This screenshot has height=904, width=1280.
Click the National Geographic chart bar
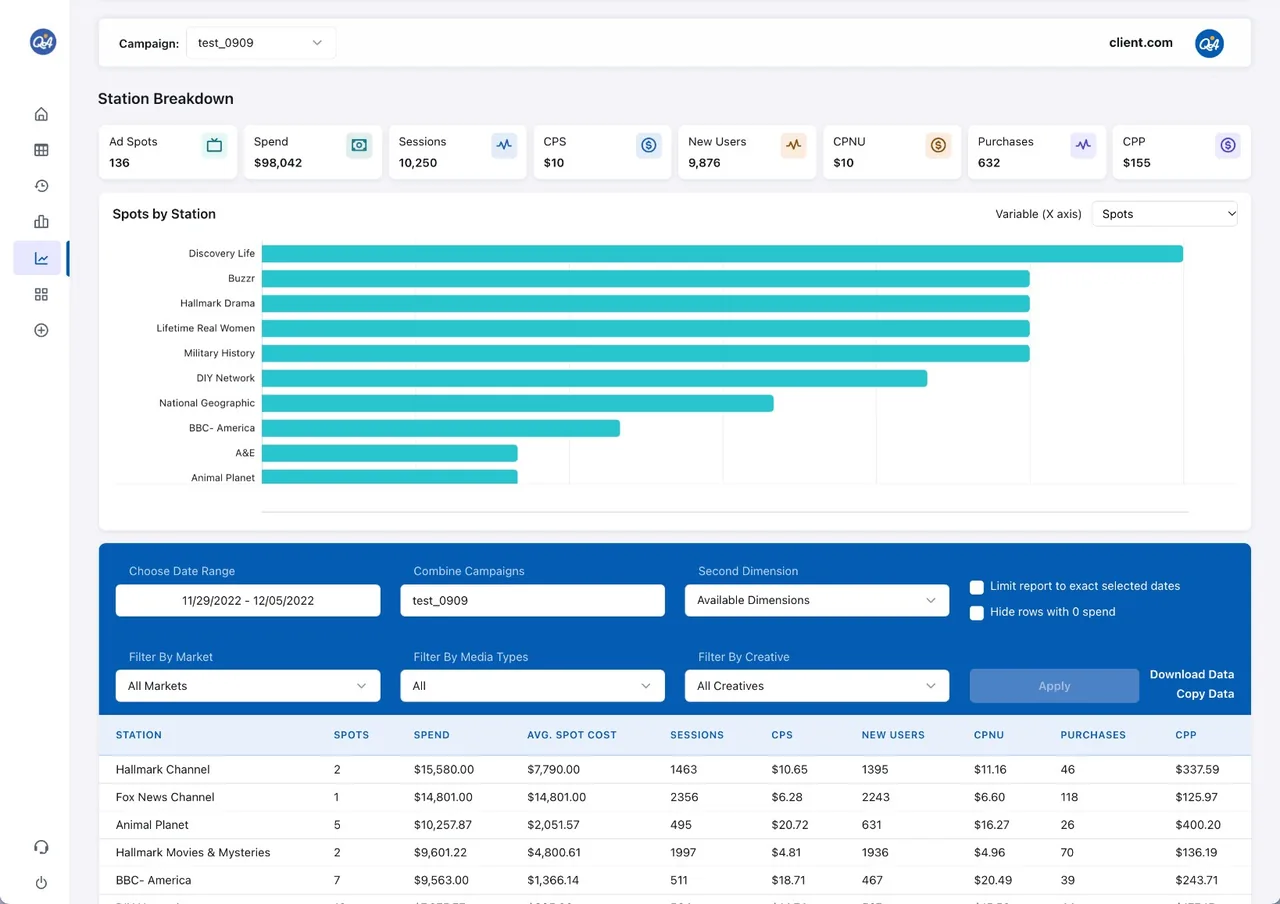point(518,403)
